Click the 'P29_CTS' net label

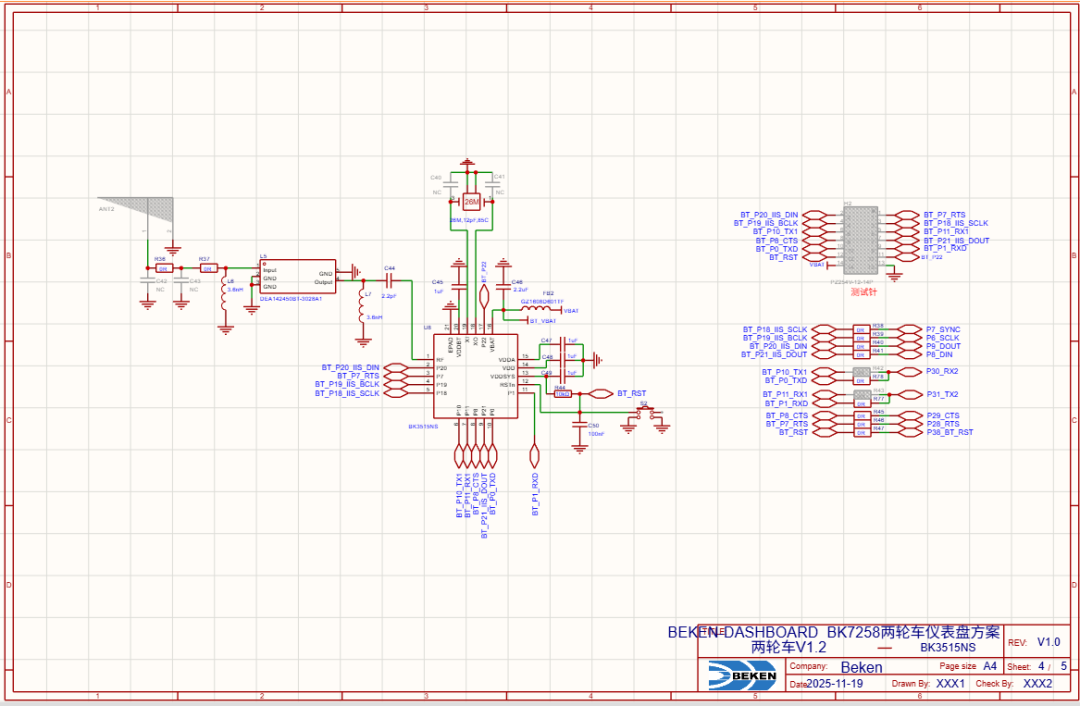pyautogui.click(x=943, y=416)
